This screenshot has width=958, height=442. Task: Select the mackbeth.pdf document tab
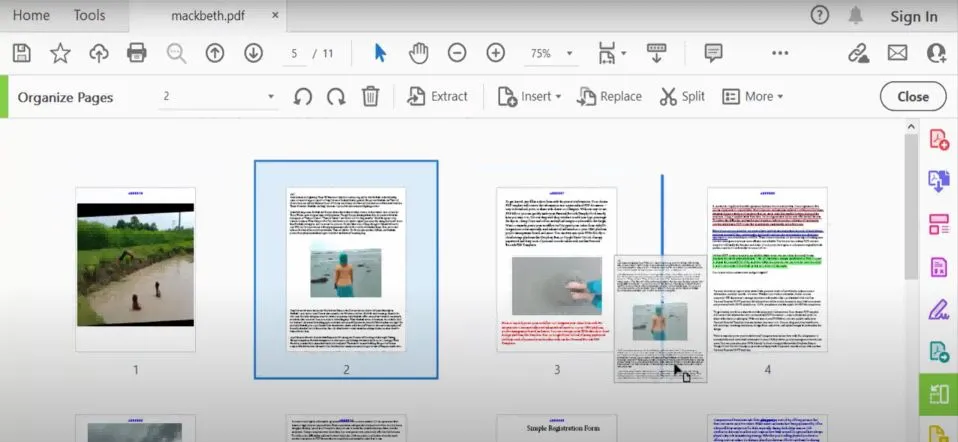[208, 16]
